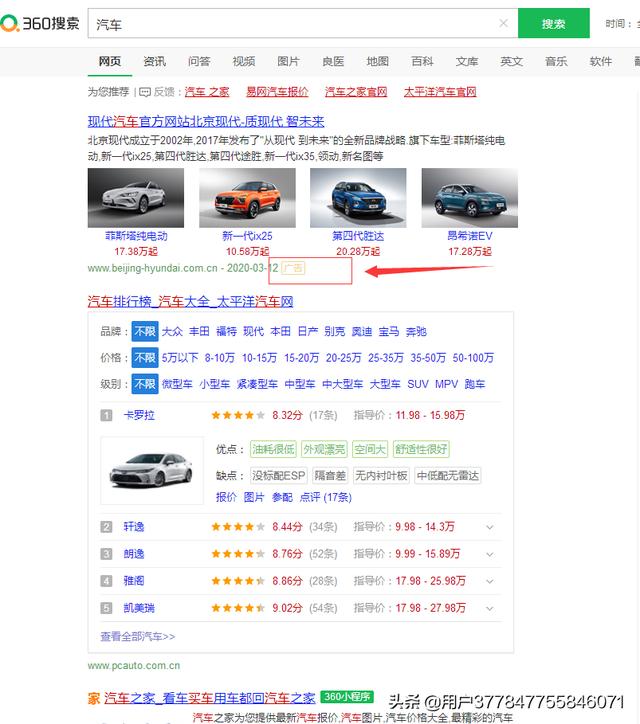Open the 图片 tab
This screenshot has height=724, width=640.
click(x=288, y=61)
